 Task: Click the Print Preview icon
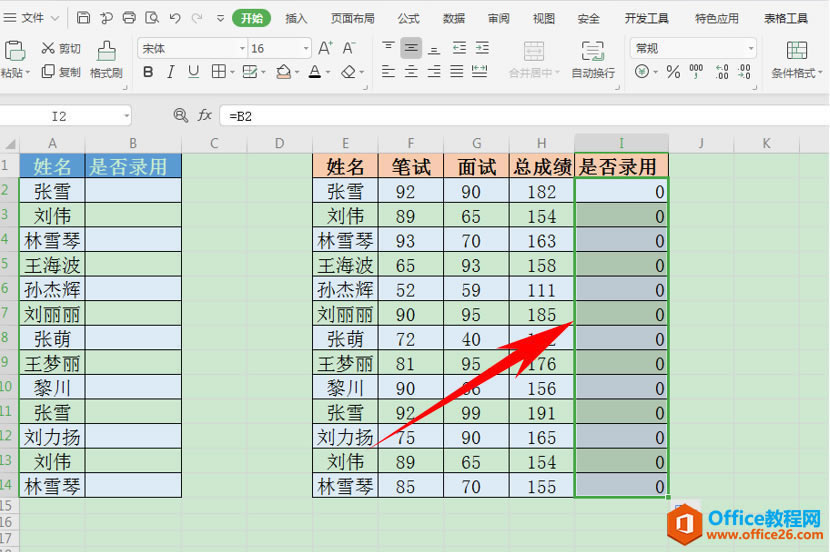[152, 17]
